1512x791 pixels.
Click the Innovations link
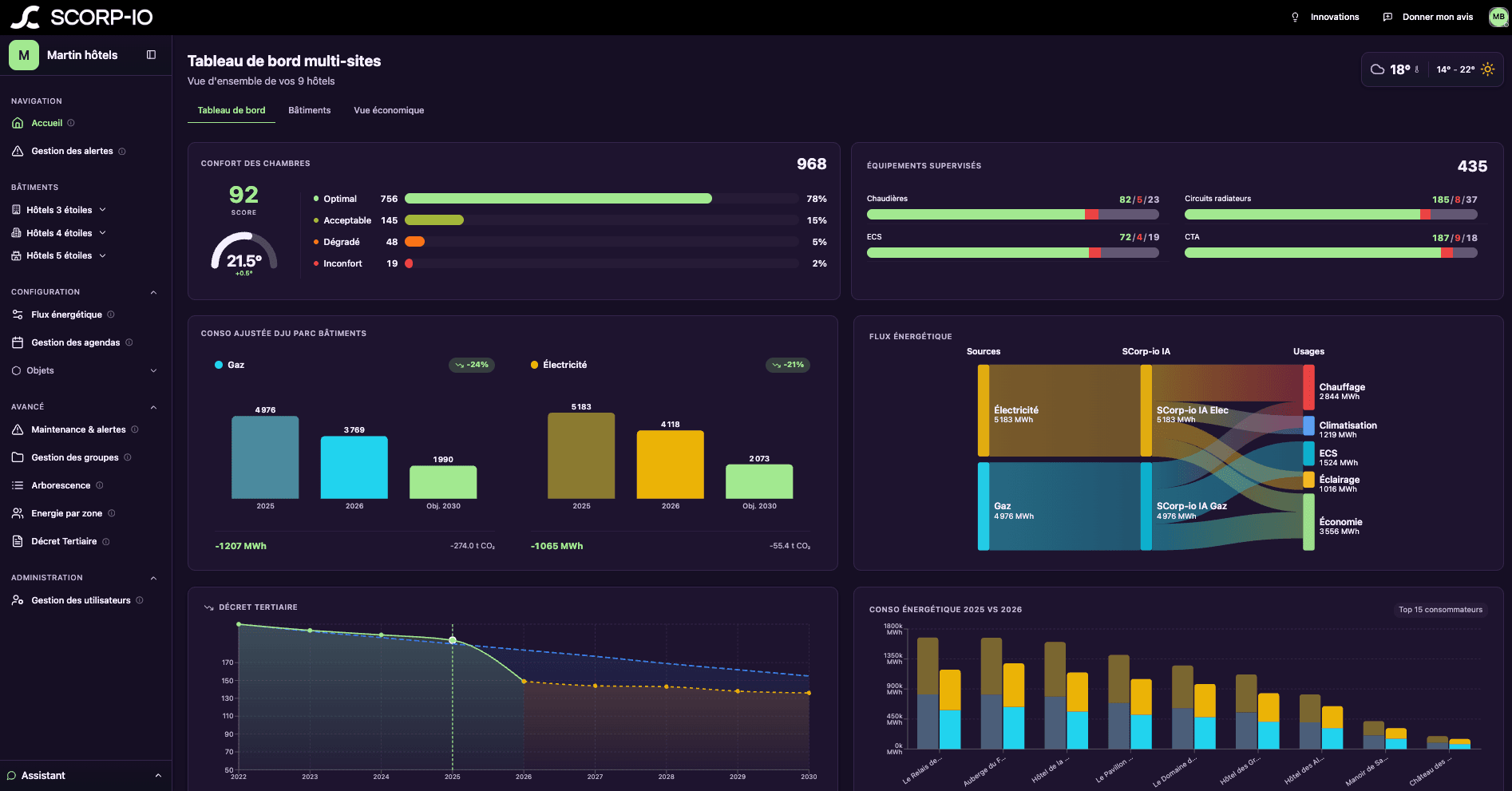pos(1335,17)
